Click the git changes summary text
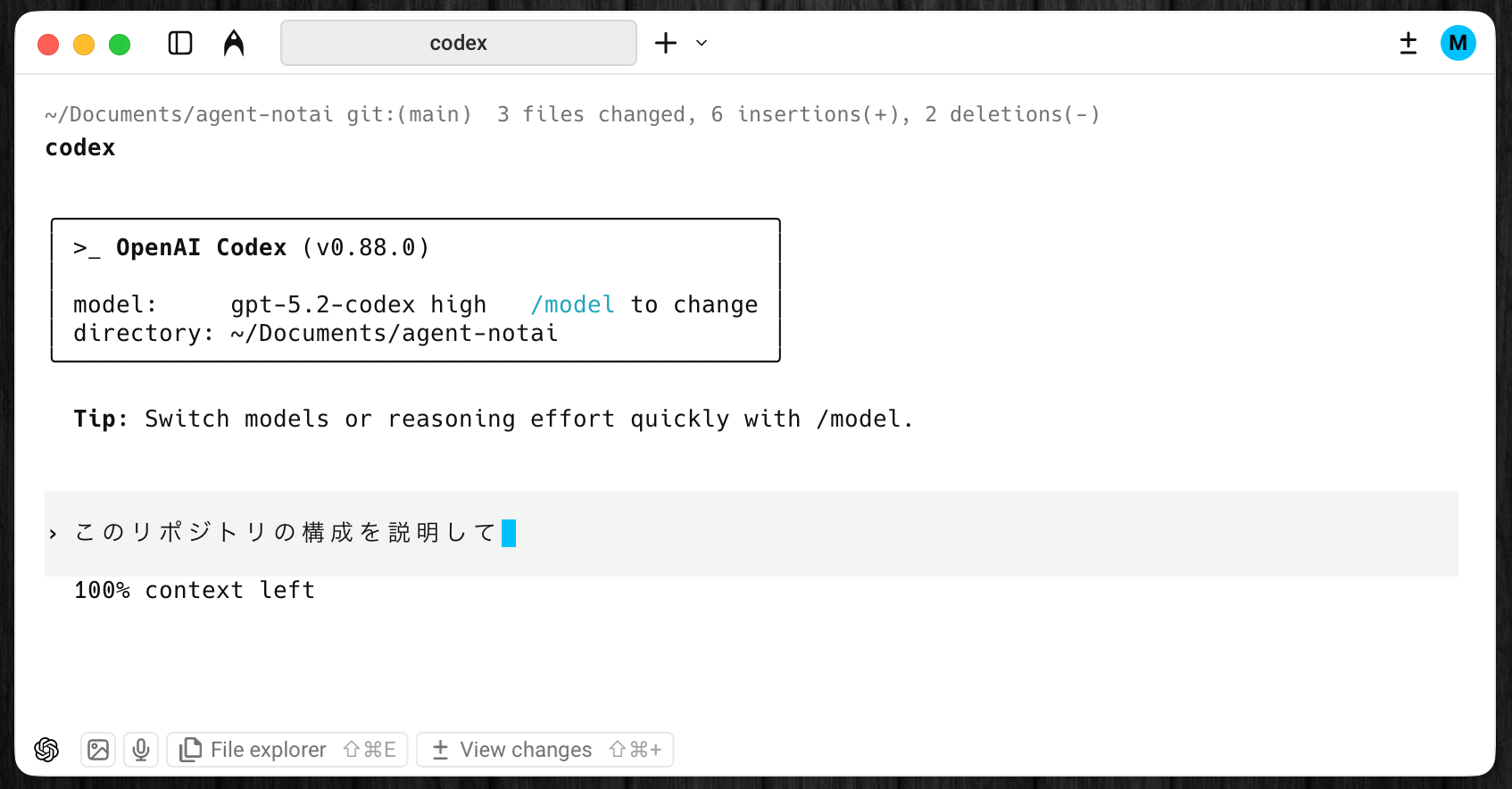The image size is (1512, 789). (x=798, y=115)
